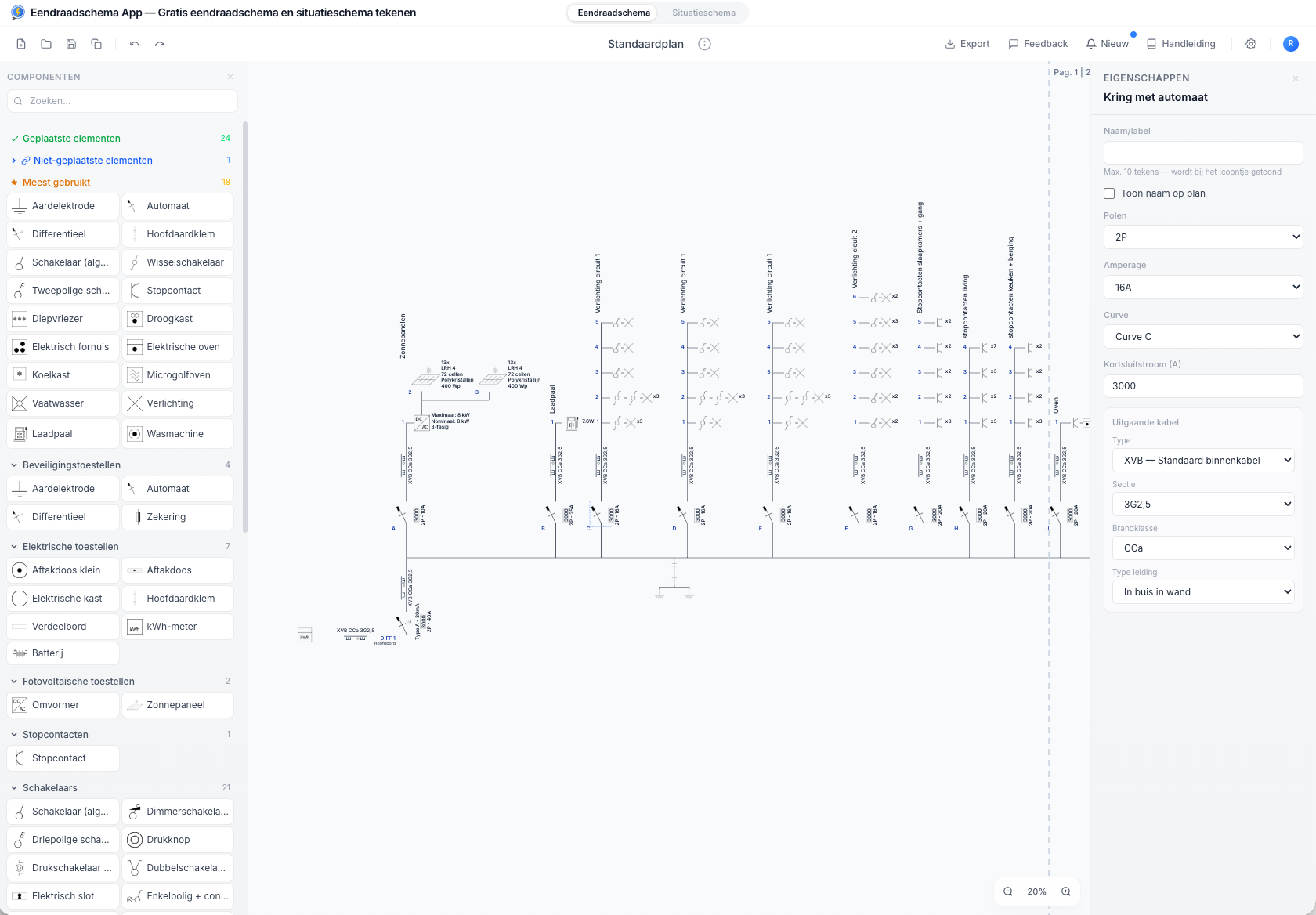Choose the Wisselschakelaar component

(x=178, y=262)
